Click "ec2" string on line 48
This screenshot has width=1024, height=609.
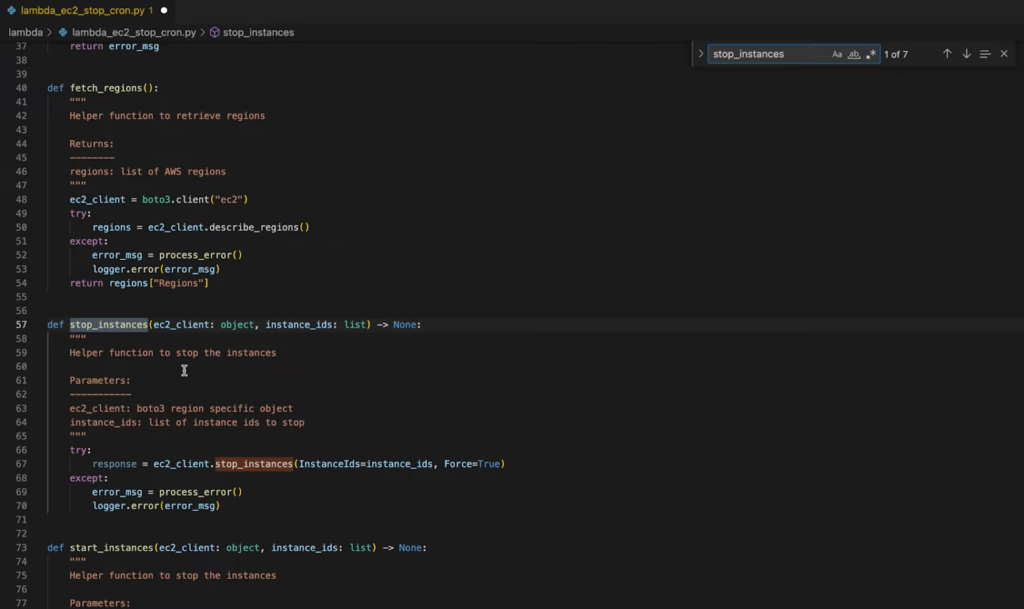tap(229, 200)
